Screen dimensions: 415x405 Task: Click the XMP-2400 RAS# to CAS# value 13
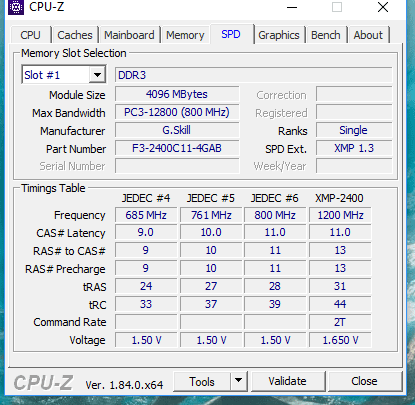pyautogui.click(x=340, y=250)
